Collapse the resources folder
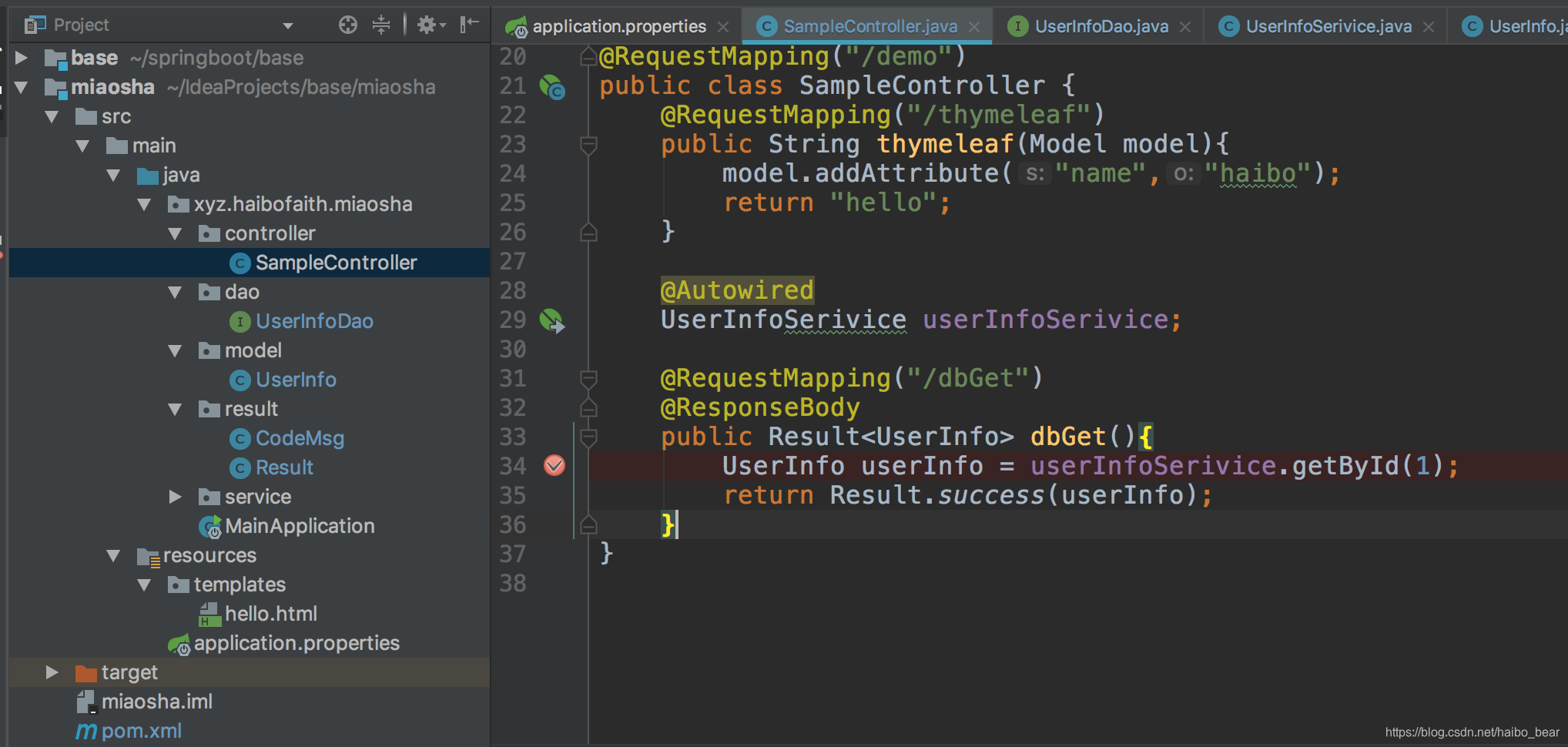Screen dimensions: 1568x747 click(114, 555)
